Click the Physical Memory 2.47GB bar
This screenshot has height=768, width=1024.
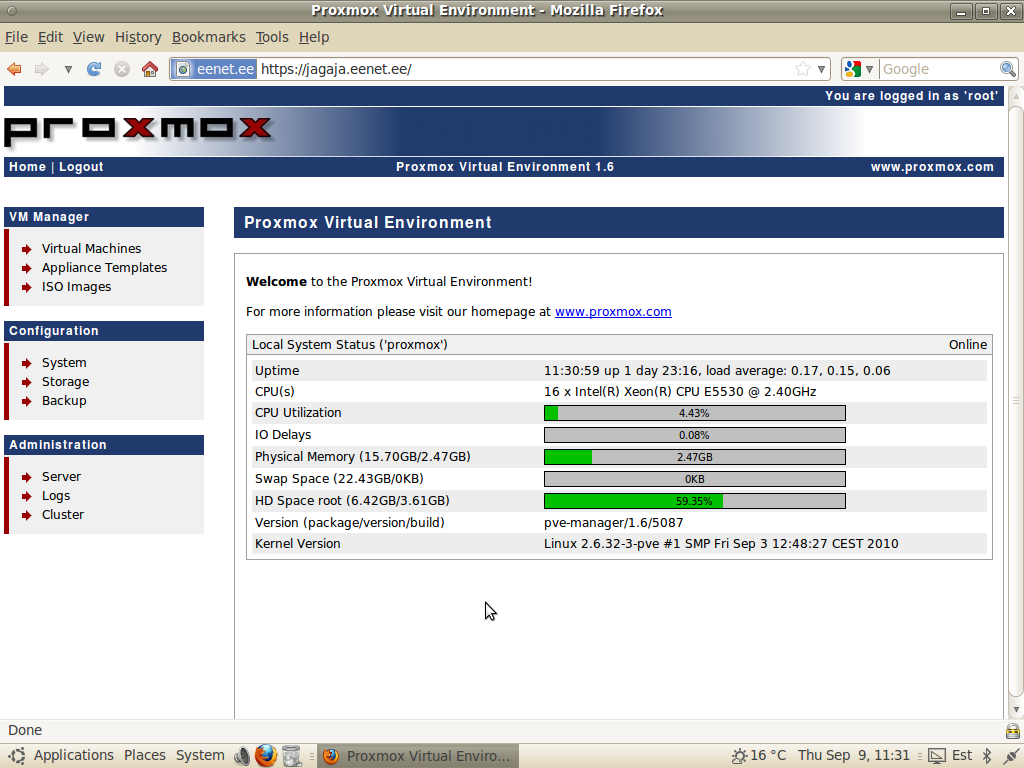tap(695, 457)
